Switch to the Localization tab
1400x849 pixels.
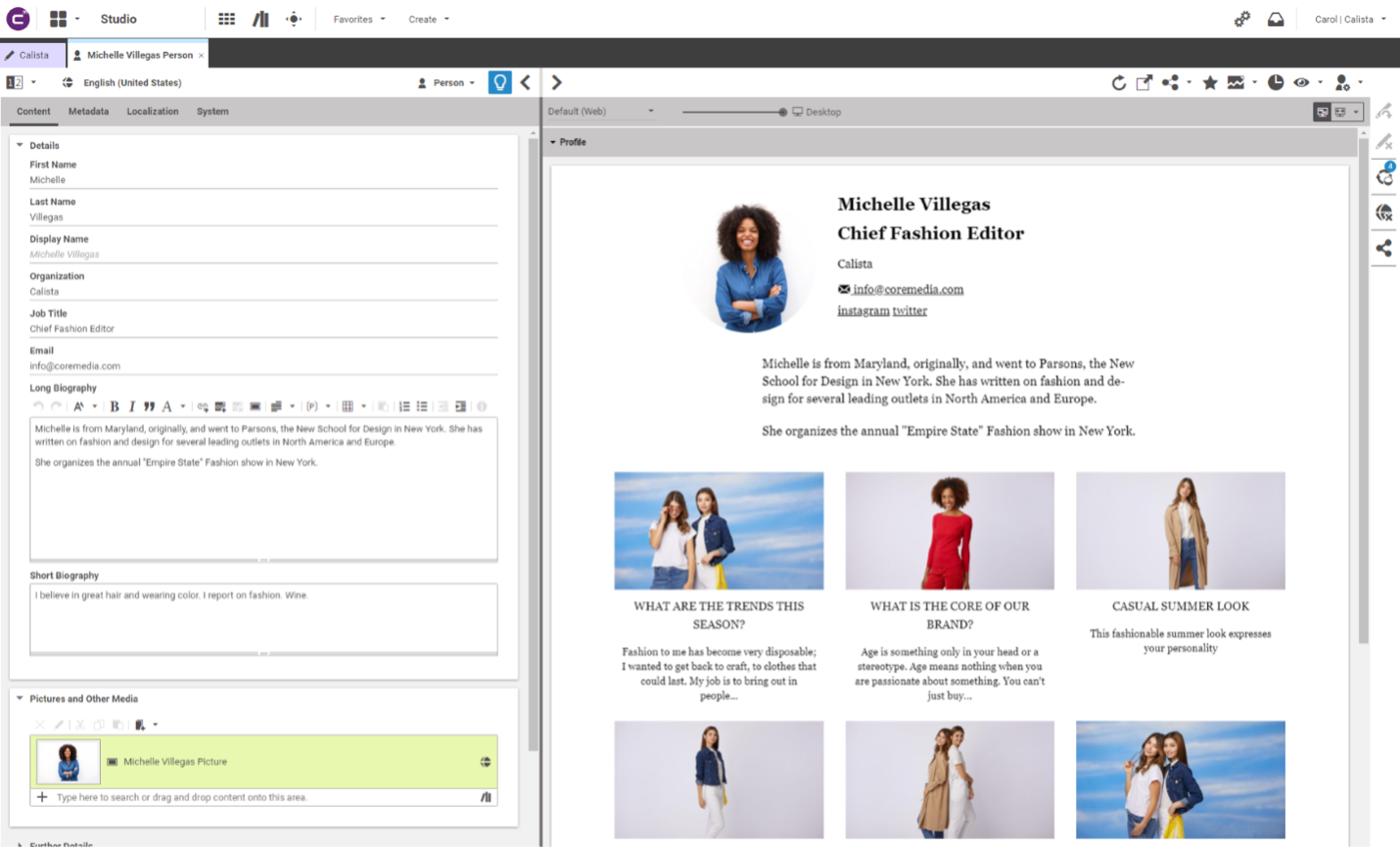coord(153,112)
